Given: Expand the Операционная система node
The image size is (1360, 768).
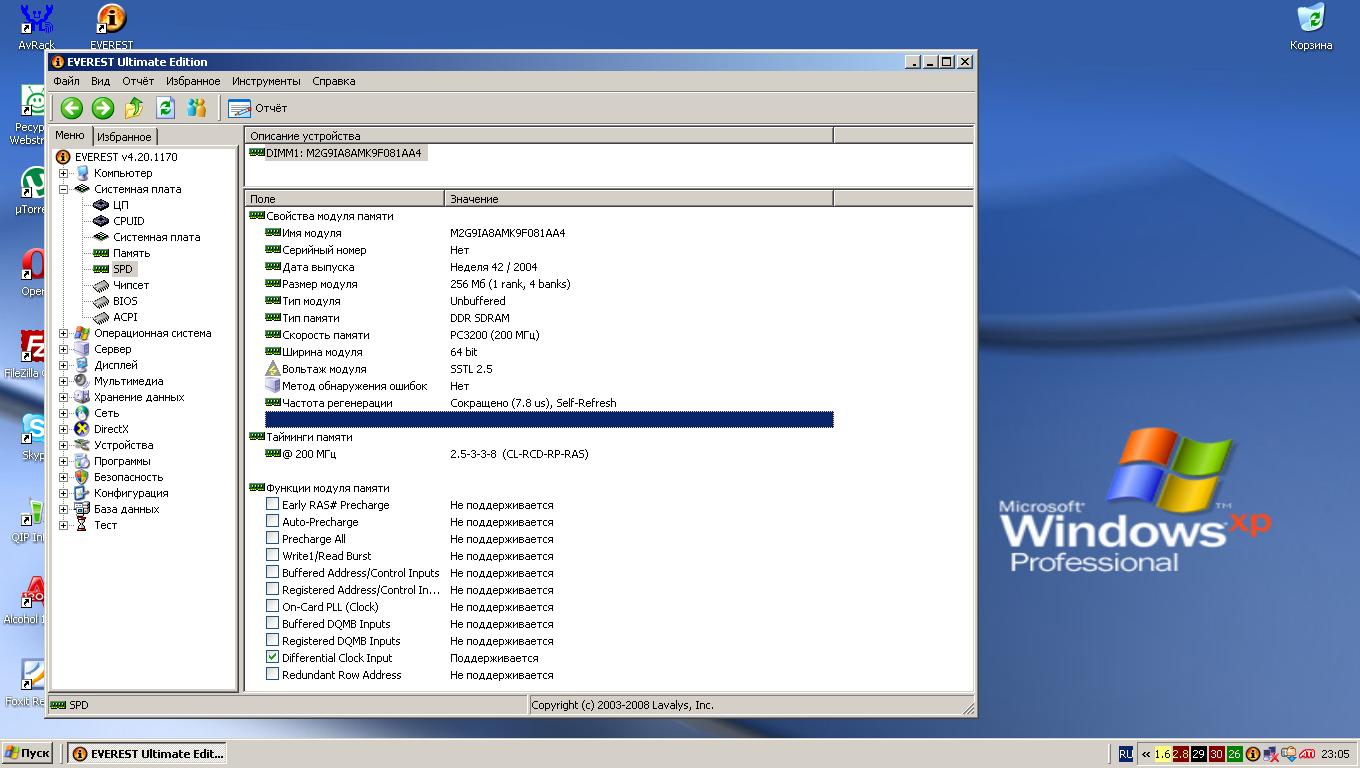Looking at the screenshot, I should point(63,333).
